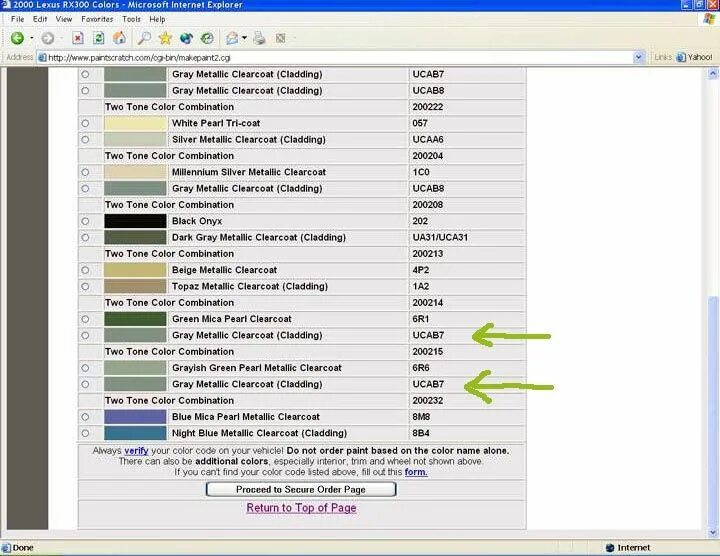Click the color code 4P2

click(421, 270)
